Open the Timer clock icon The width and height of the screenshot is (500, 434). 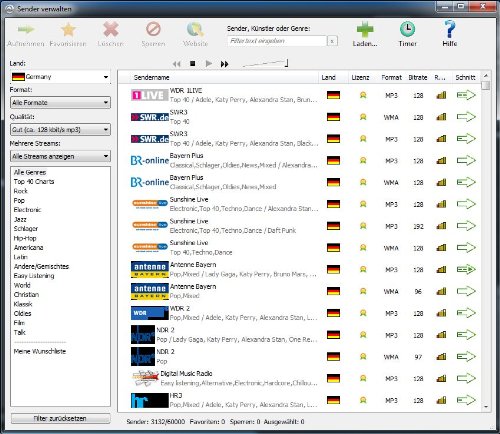coord(407,29)
